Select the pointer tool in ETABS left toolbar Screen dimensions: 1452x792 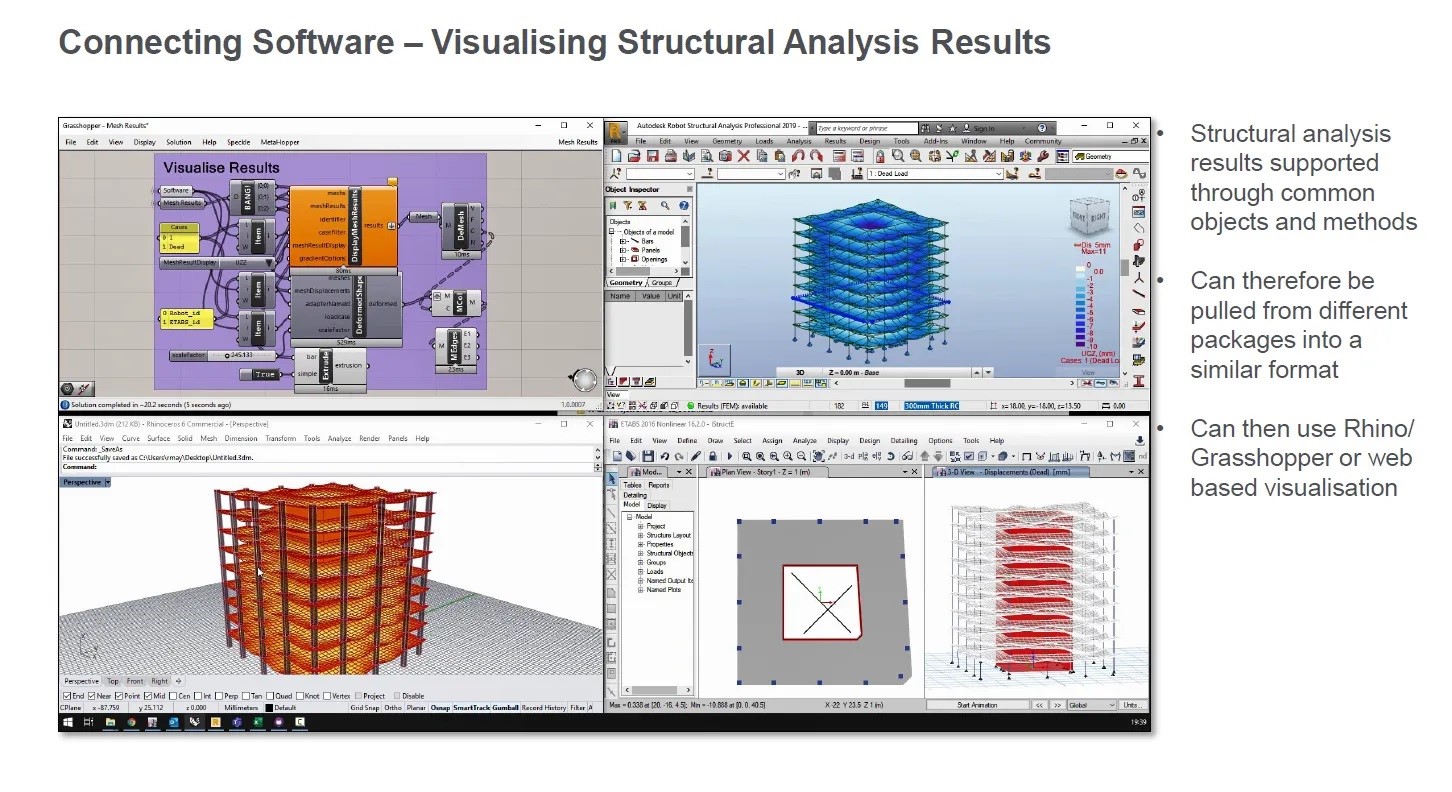click(612, 479)
